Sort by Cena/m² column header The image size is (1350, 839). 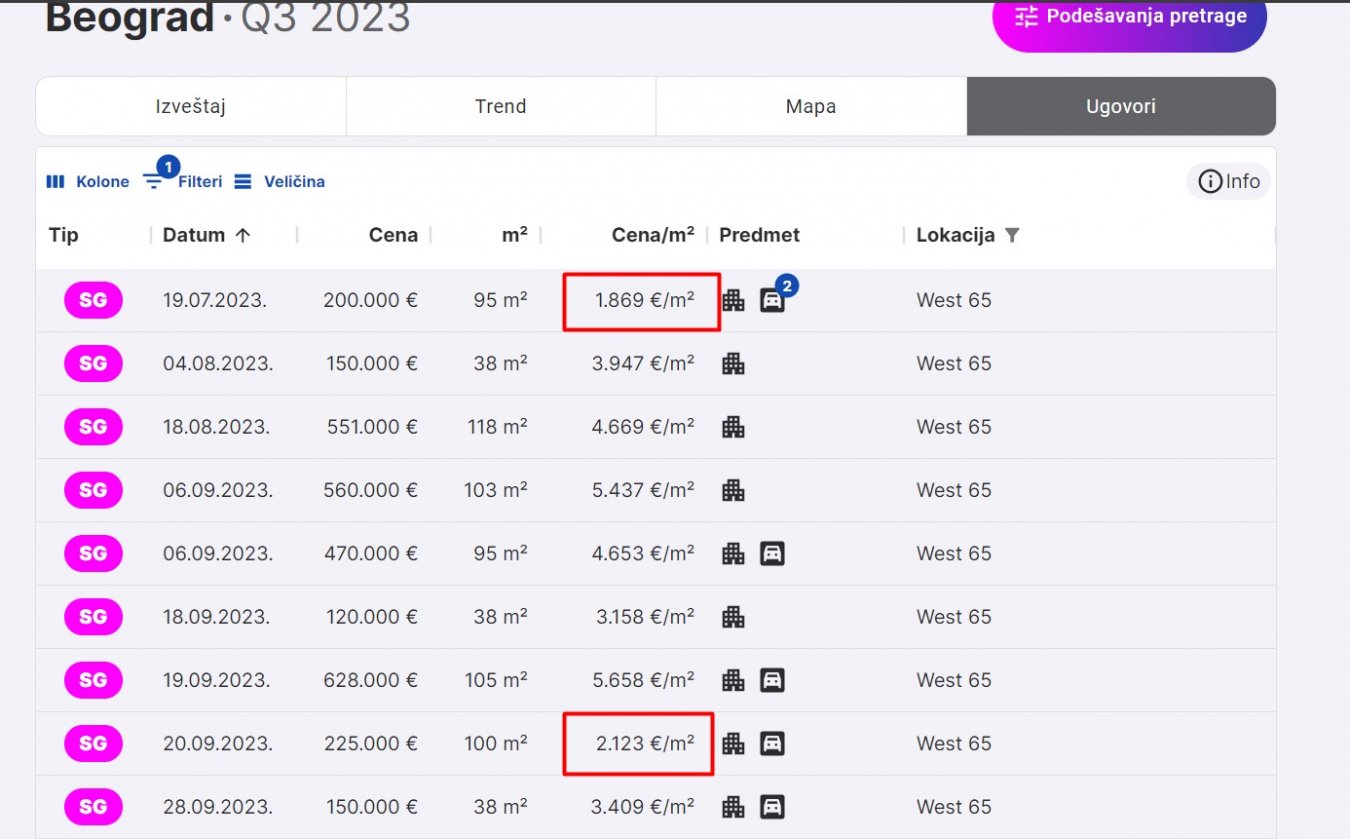click(652, 235)
